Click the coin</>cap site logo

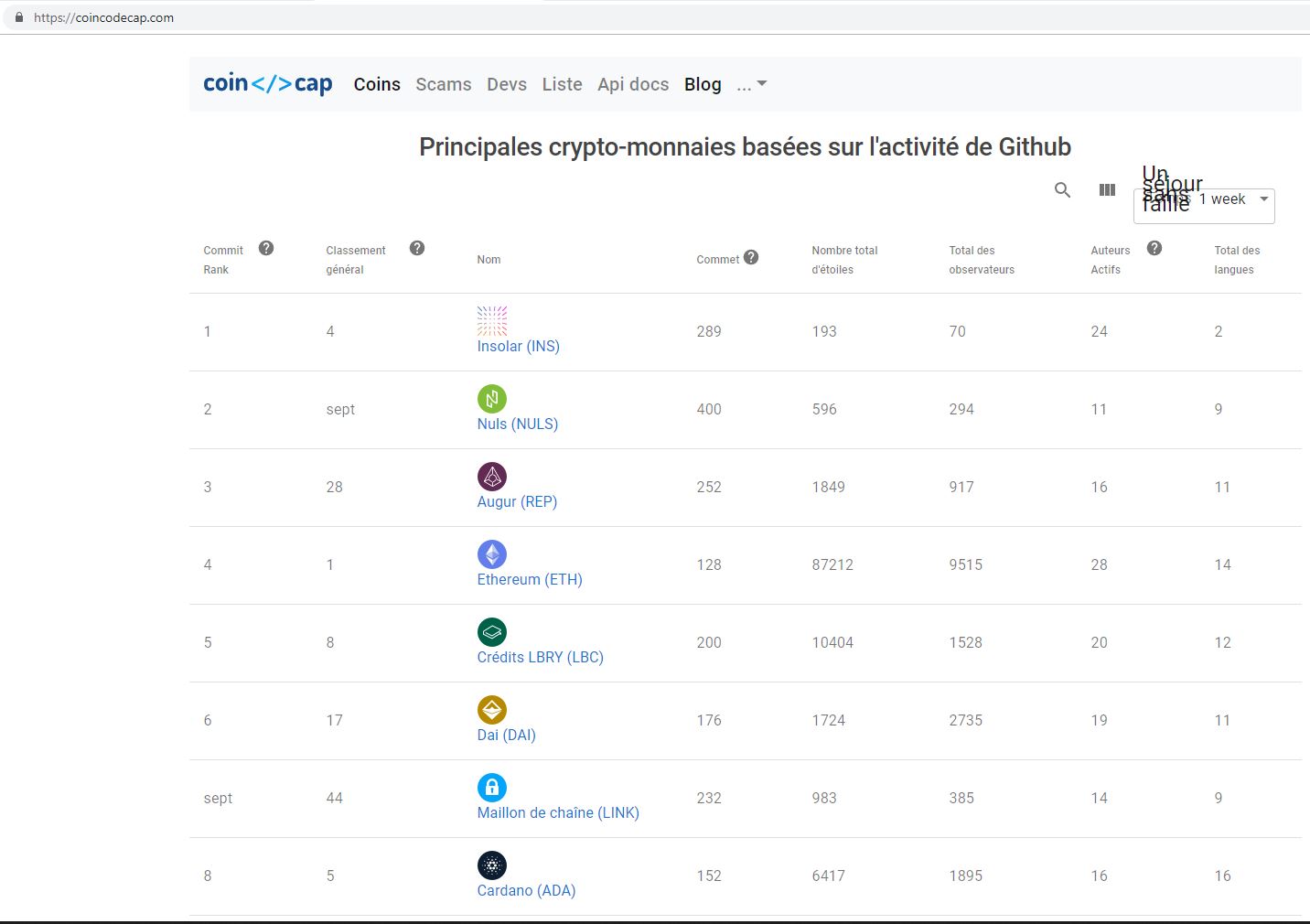coord(266,83)
